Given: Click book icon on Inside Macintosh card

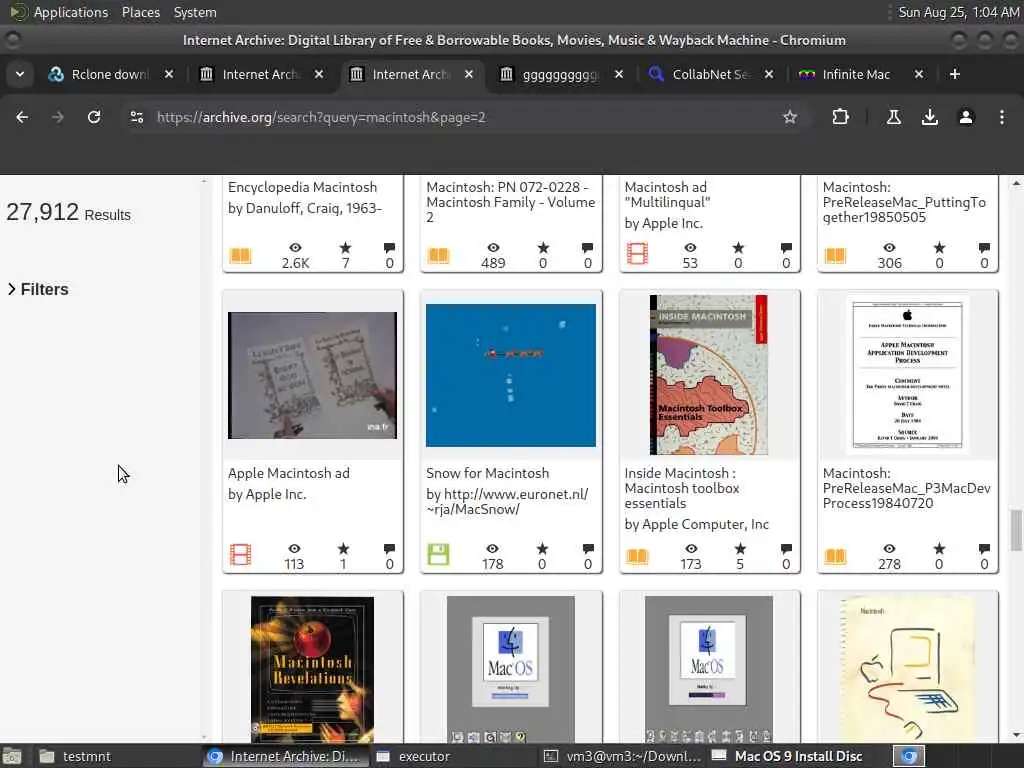Looking at the screenshot, I should pos(637,556).
